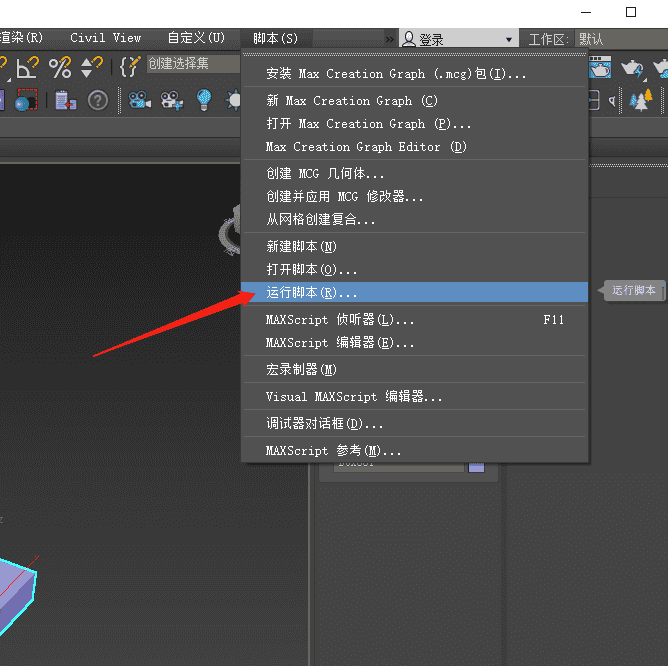
Task: Click the help question mark icon
Action: [97, 100]
